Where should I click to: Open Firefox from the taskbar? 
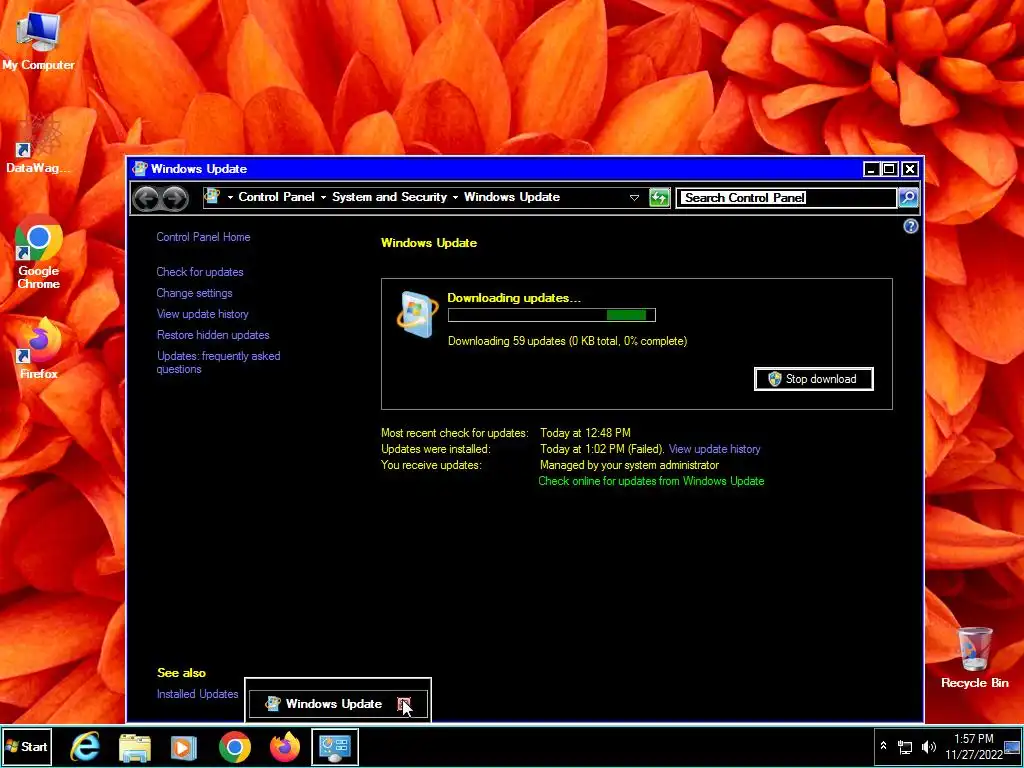click(x=285, y=747)
